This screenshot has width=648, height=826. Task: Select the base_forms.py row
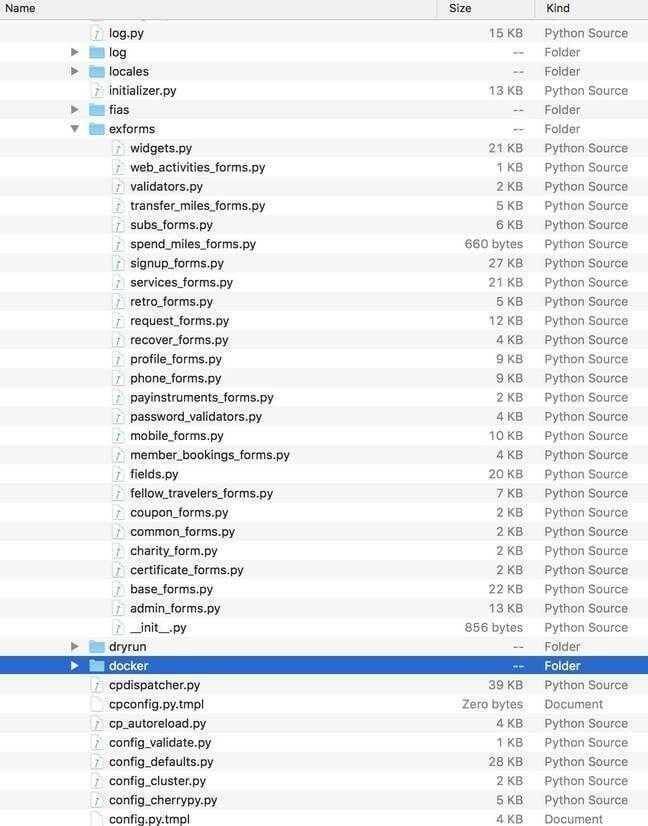(x=324, y=589)
